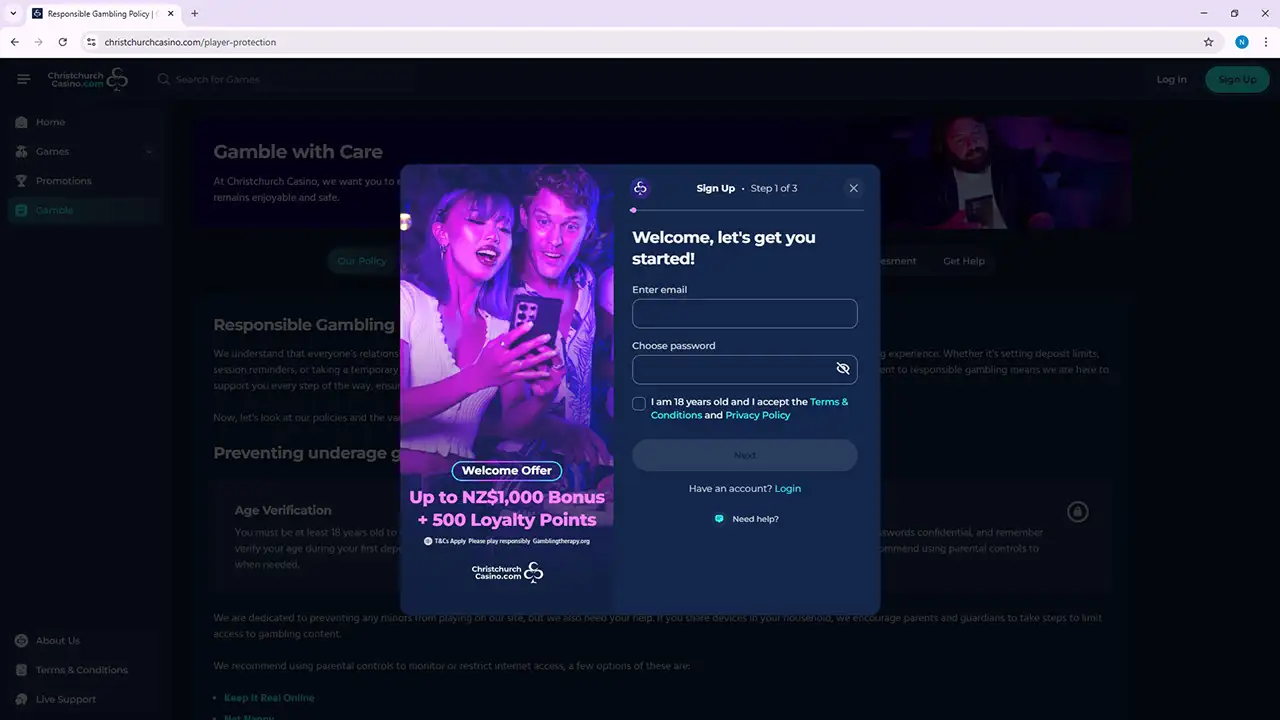Click the Christchurch Casino header logo
Viewport: 1280px width, 720px height.
coord(88,80)
